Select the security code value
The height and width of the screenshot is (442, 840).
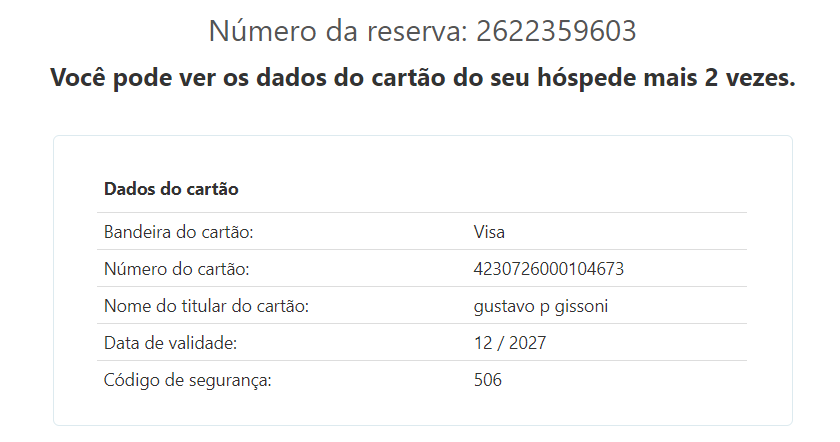488,380
